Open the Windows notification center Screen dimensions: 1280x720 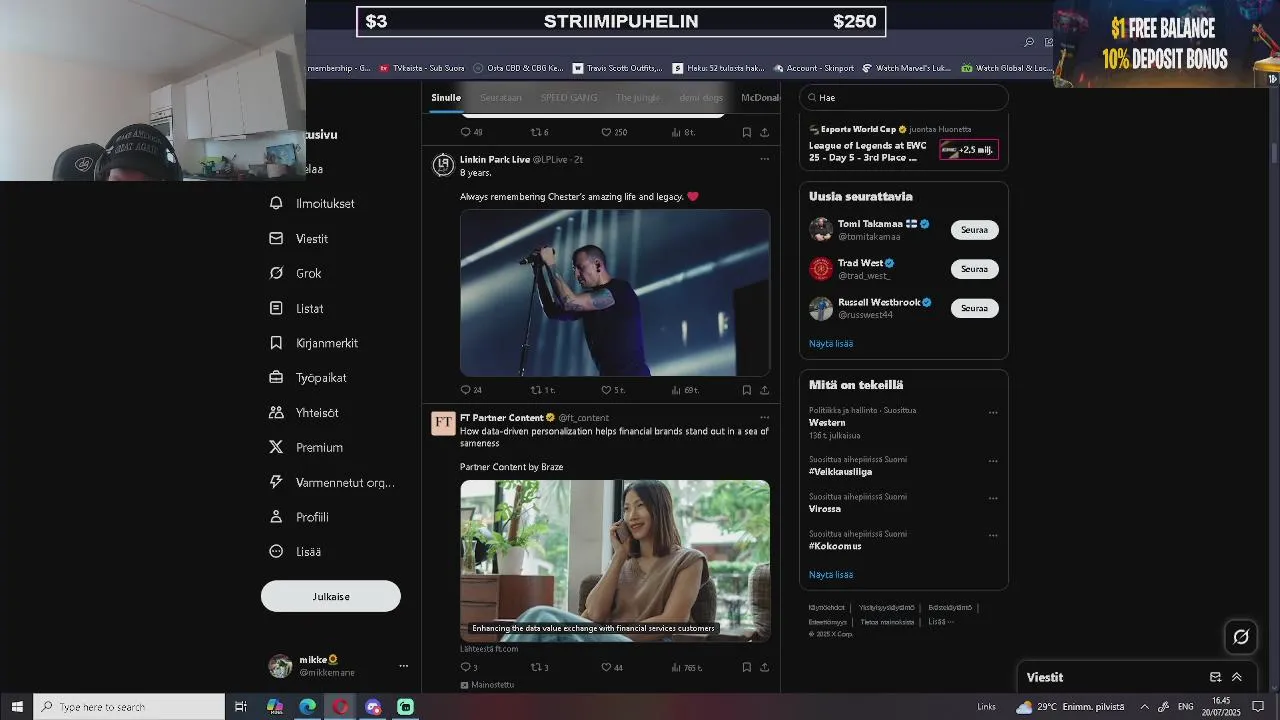pyautogui.click(x=1259, y=707)
